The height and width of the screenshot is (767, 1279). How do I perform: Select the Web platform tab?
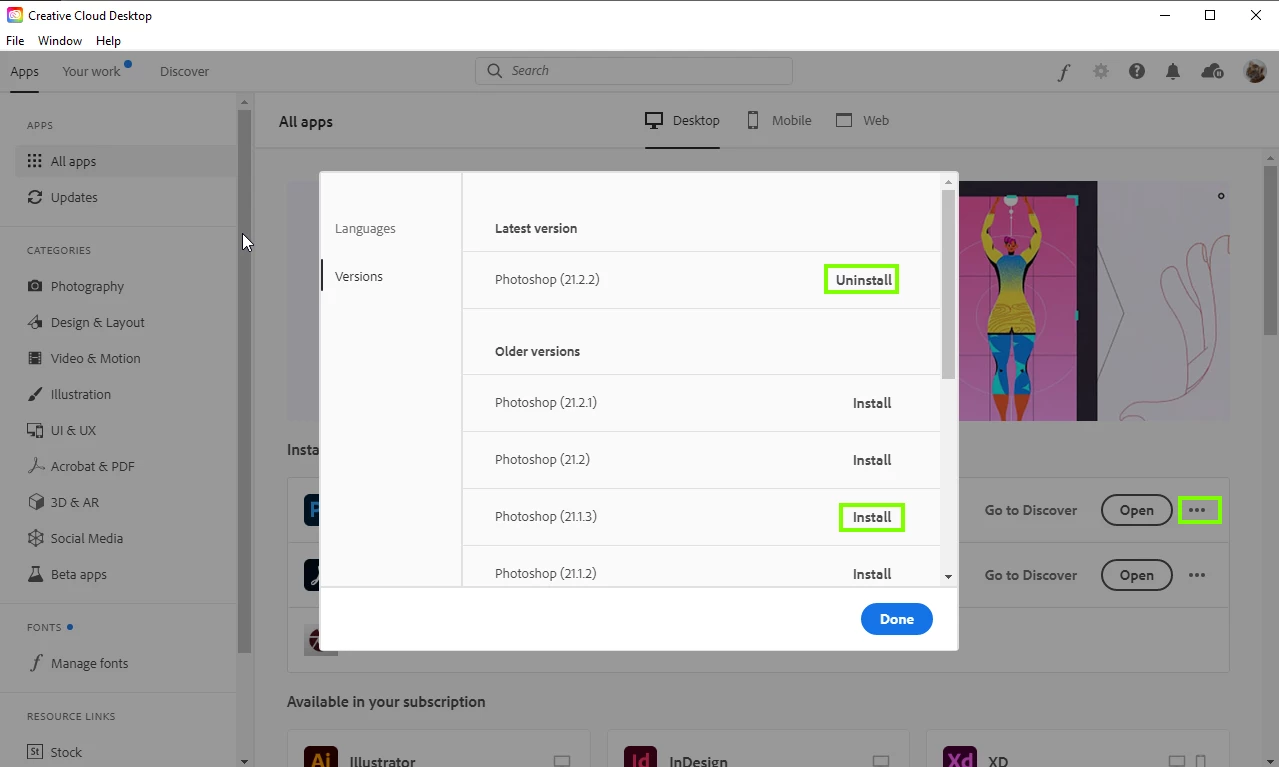coord(862,121)
